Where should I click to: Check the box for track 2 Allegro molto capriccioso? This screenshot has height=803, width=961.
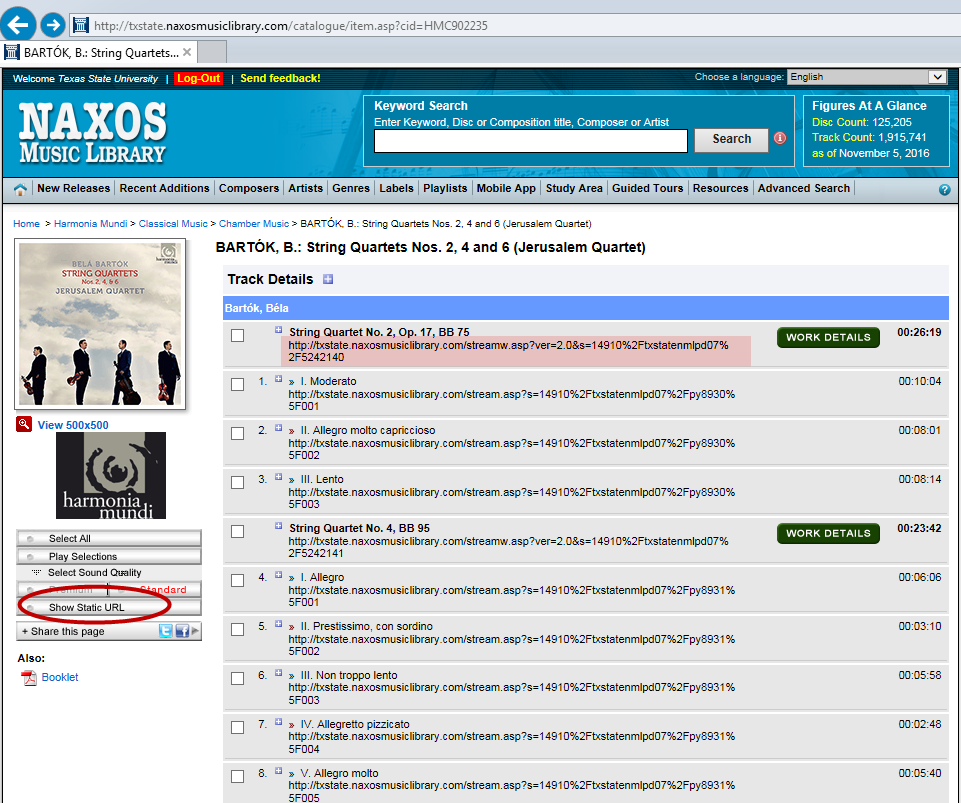pyautogui.click(x=237, y=433)
